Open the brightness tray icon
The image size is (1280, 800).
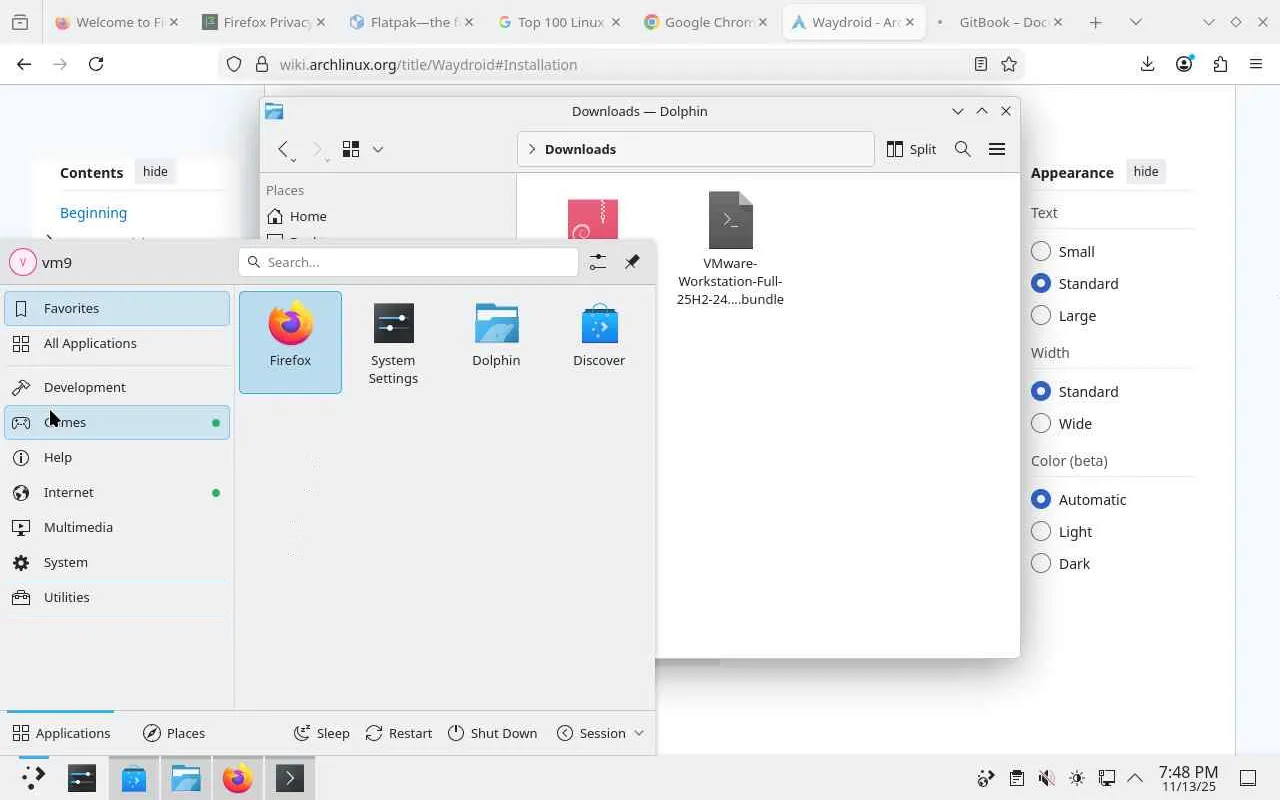[x=1076, y=778]
